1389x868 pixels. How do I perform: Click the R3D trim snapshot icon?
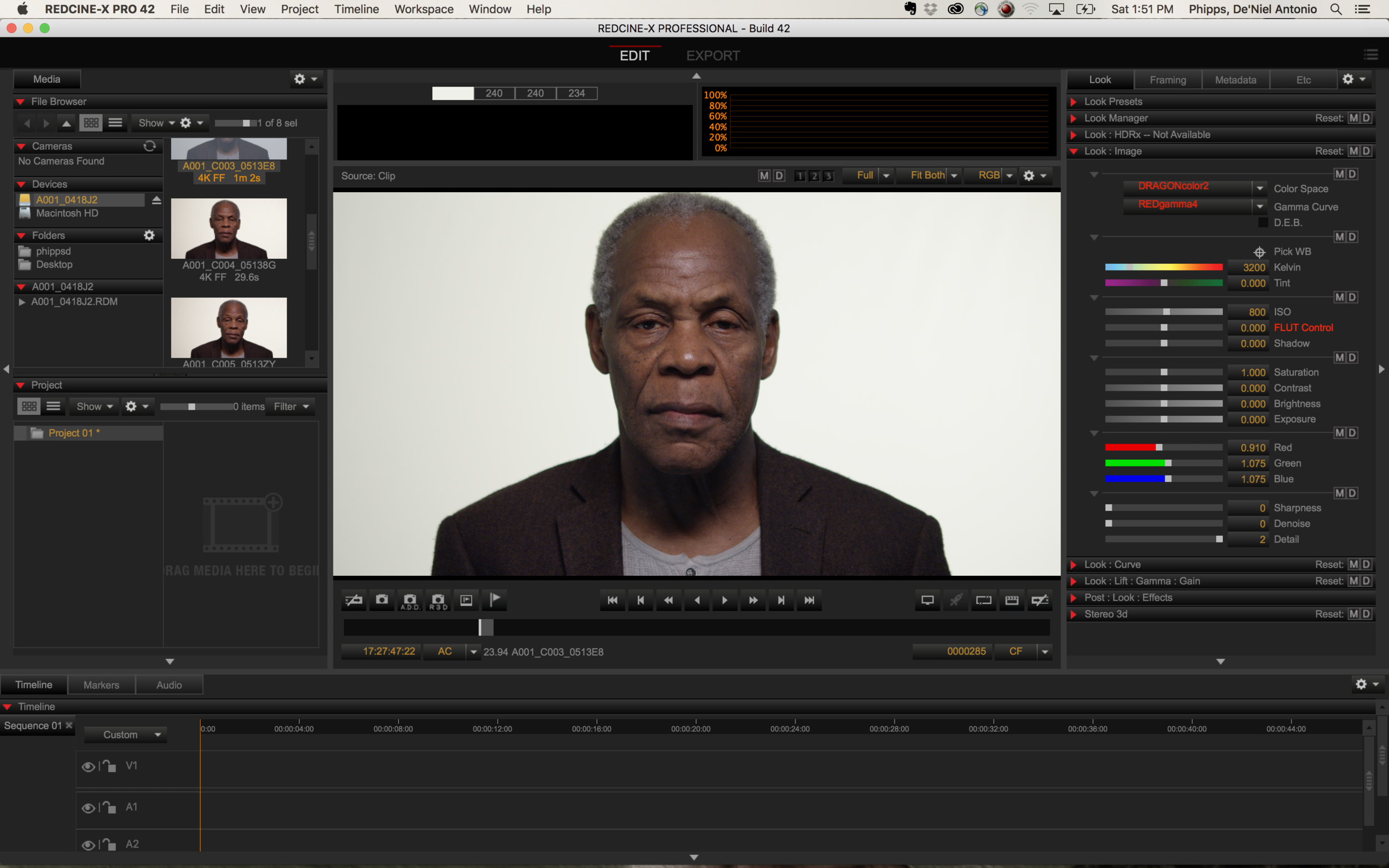tap(438, 600)
